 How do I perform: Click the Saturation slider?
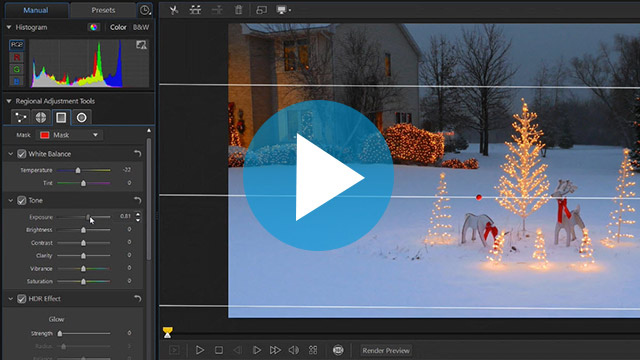pyautogui.click(x=83, y=281)
